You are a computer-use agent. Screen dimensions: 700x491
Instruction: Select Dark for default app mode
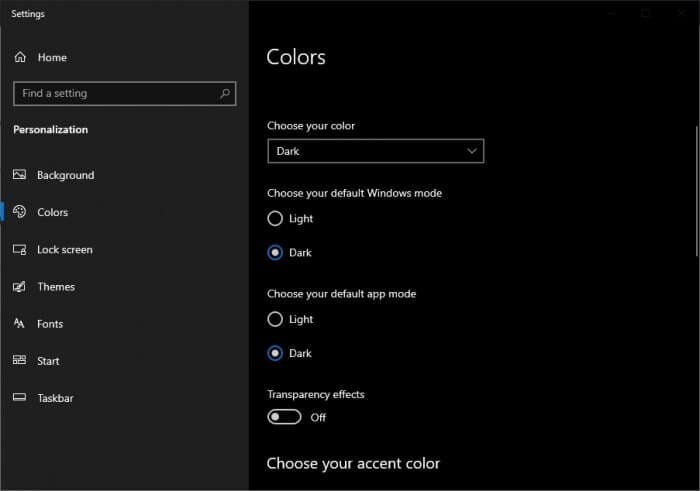(275, 353)
